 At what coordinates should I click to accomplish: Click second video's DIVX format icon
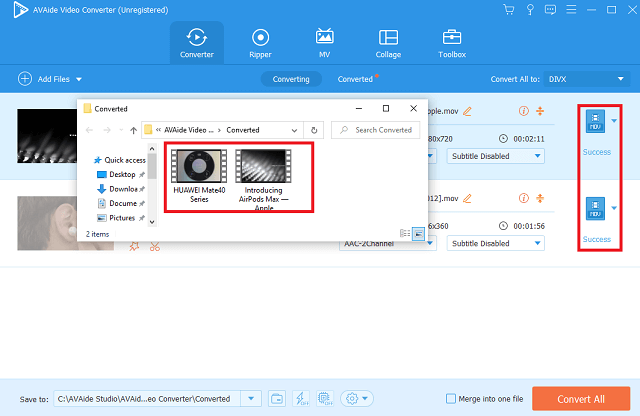(595, 209)
